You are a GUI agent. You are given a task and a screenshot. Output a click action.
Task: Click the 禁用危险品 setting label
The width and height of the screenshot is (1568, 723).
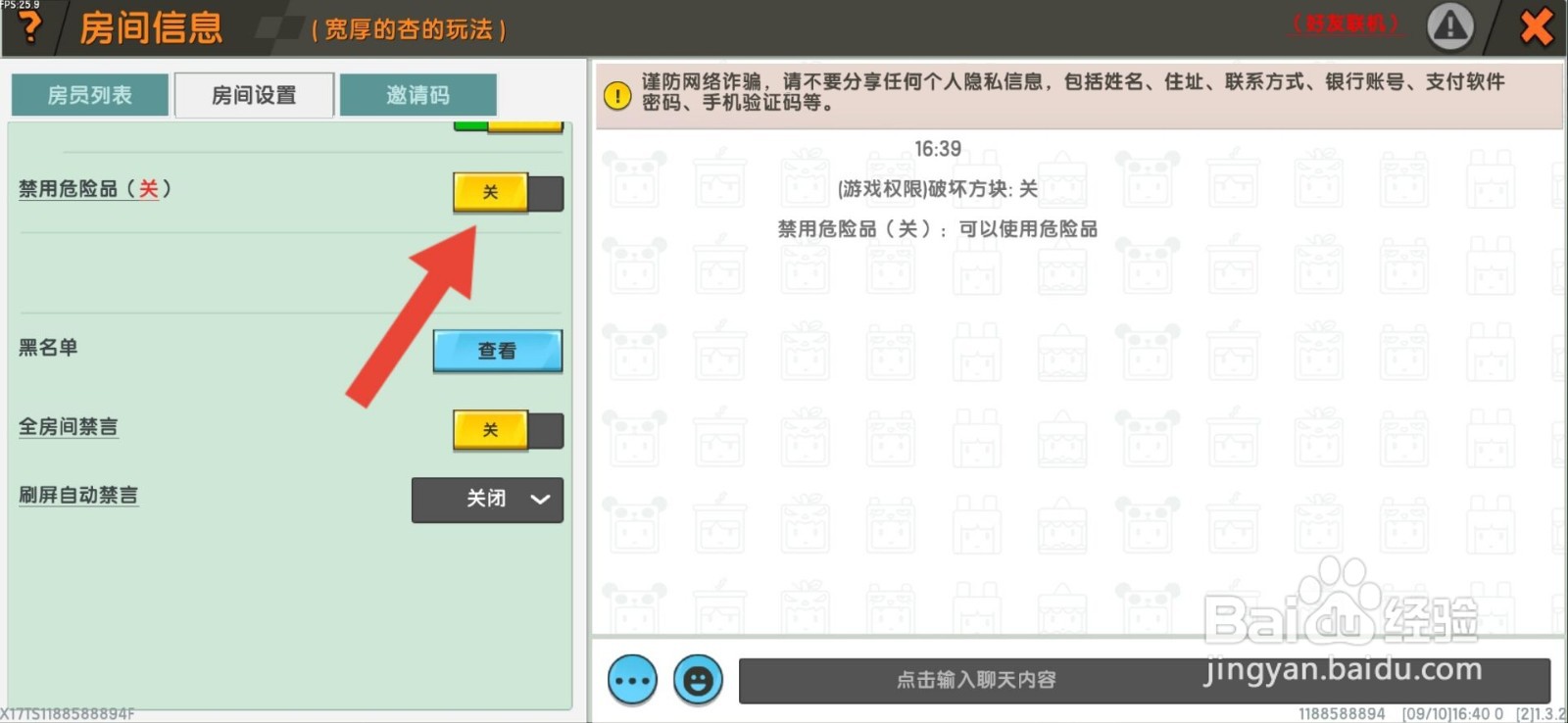(x=95, y=189)
